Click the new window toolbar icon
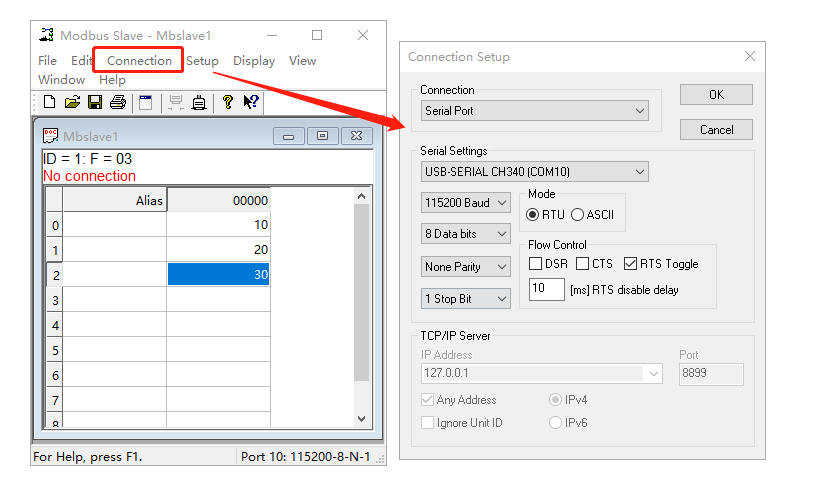Viewport: 826px width, 498px height. pyautogui.click(x=145, y=102)
